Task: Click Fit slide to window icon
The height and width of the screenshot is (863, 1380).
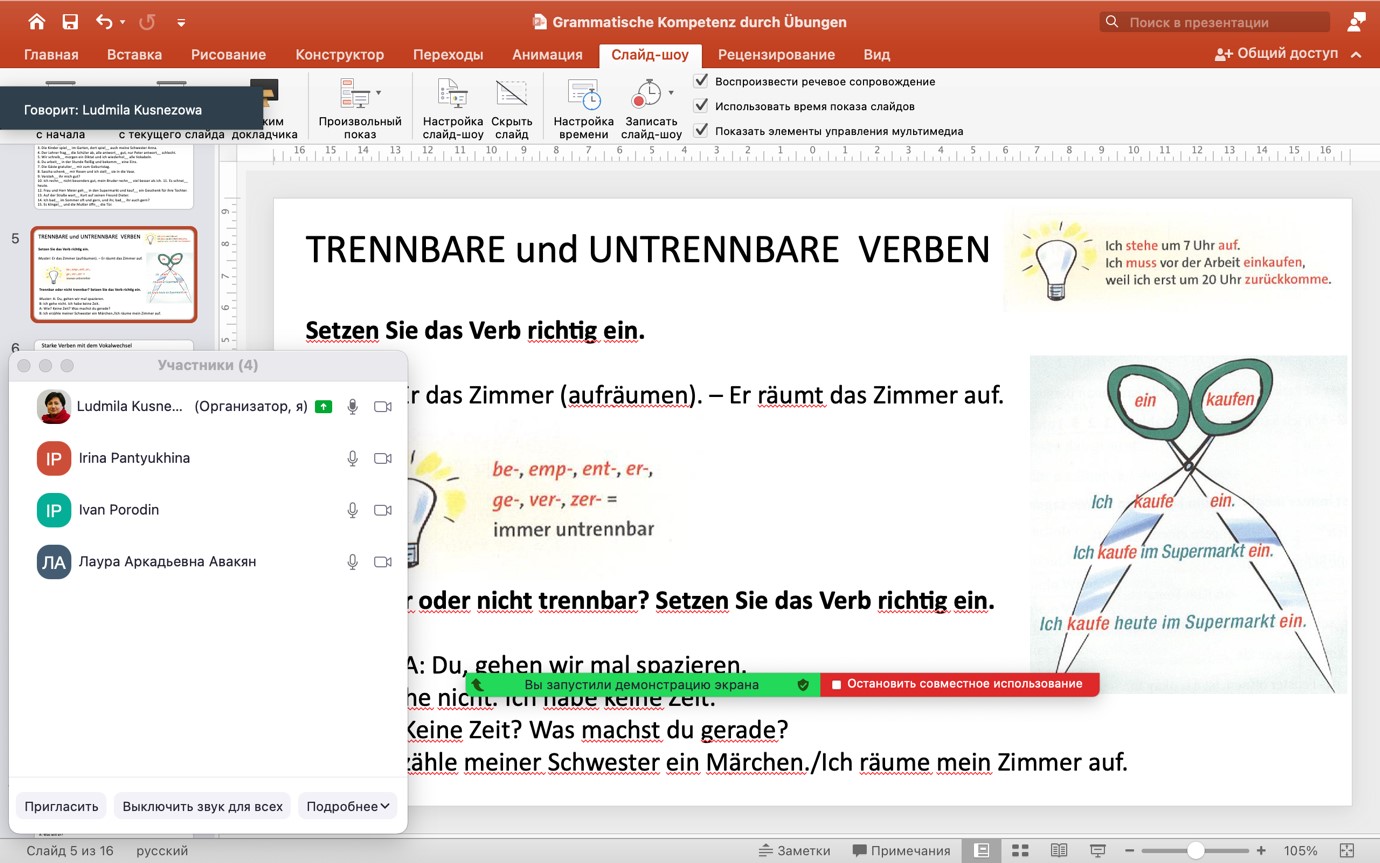Action: point(1347,851)
